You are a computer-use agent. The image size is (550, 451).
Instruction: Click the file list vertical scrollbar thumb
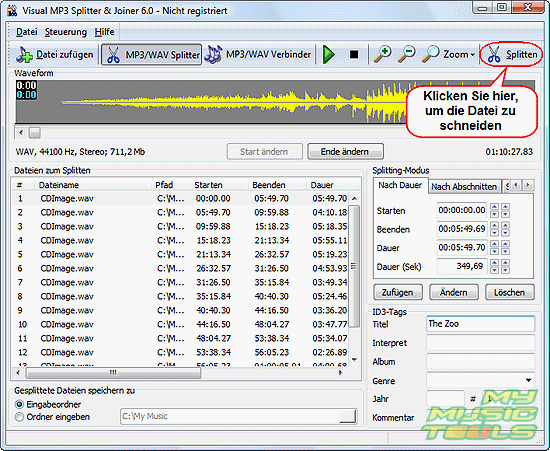(354, 266)
